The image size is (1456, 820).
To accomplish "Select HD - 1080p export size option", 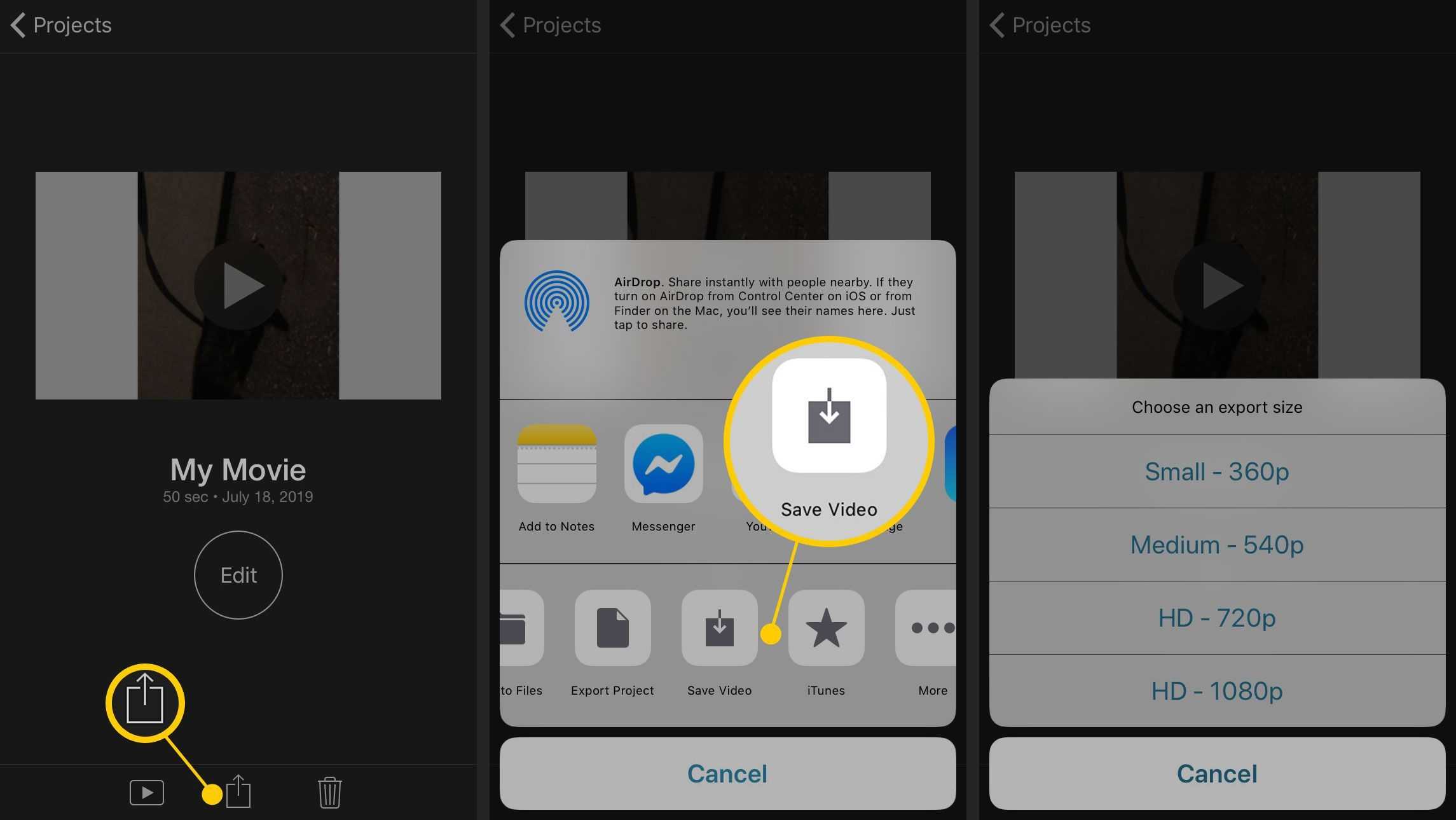I will tap(1217, 689).
